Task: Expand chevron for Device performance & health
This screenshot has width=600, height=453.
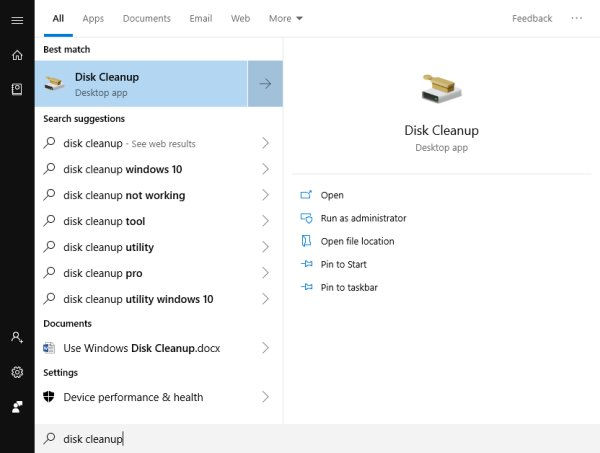Action: [x=265, y=397]
